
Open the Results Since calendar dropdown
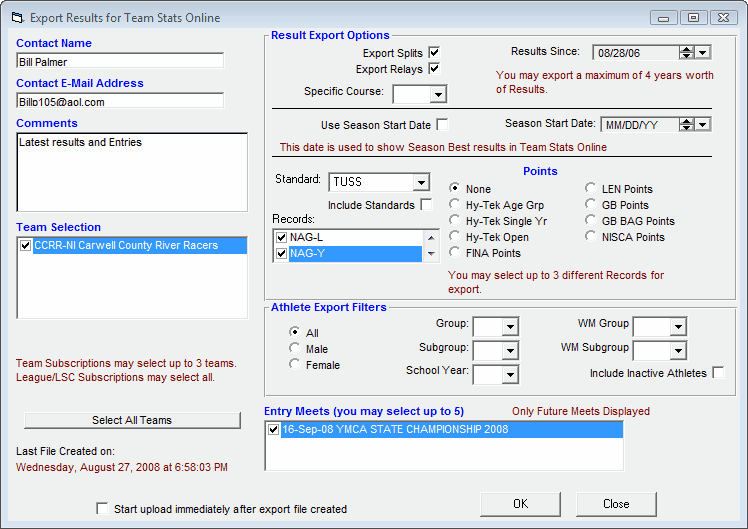tap(702, 53)
